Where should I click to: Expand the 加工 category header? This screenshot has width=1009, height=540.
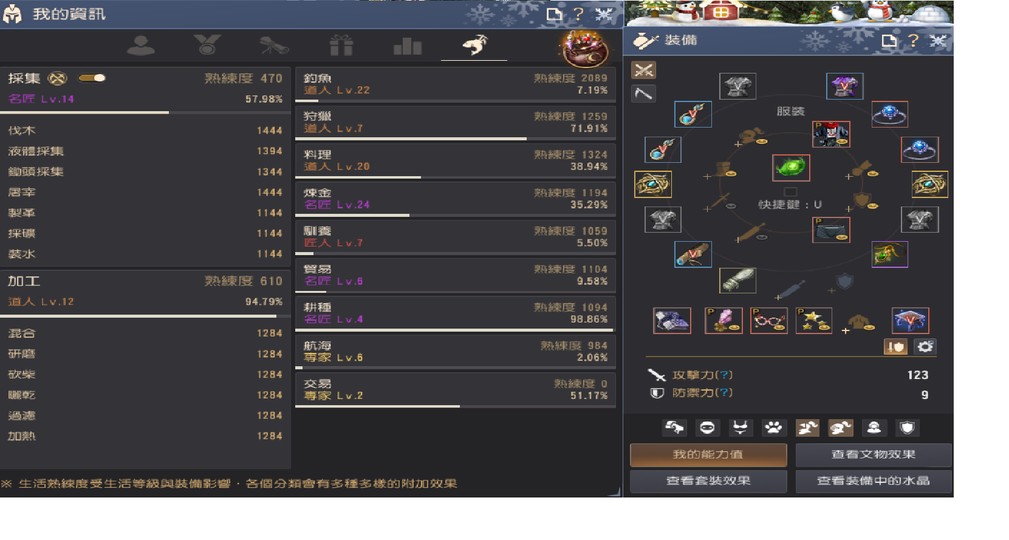click(145, 292)
